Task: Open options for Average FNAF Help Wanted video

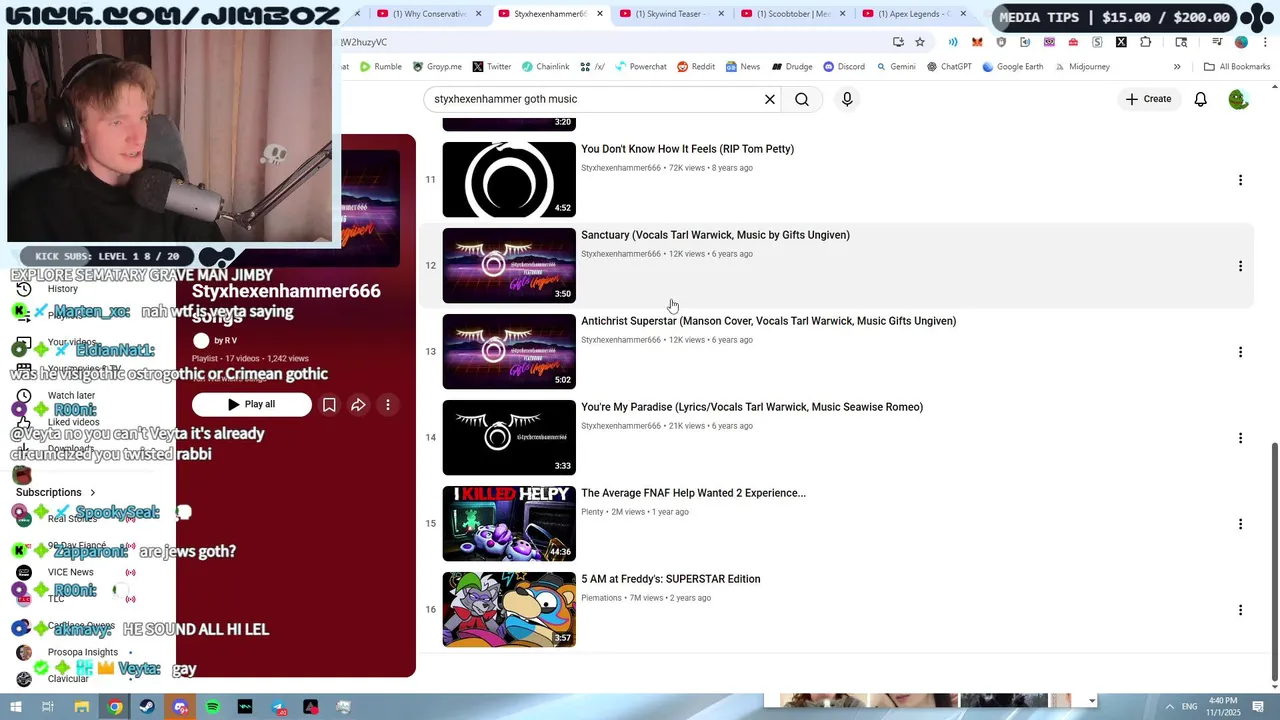Action: pos(1240,524)
